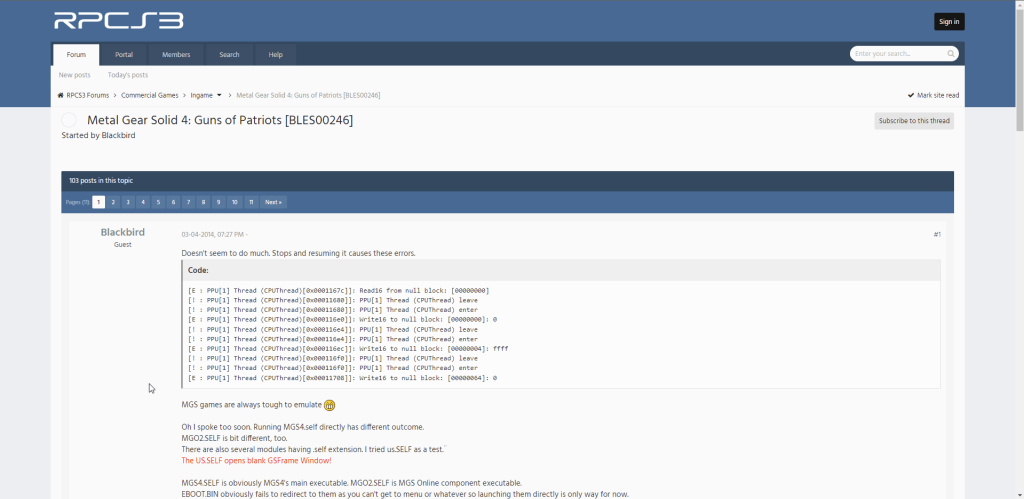Image resolution: width=1024 pixels, height=499 pixels.
Task: Open the Portal tab
Action: tap(124, 54)
